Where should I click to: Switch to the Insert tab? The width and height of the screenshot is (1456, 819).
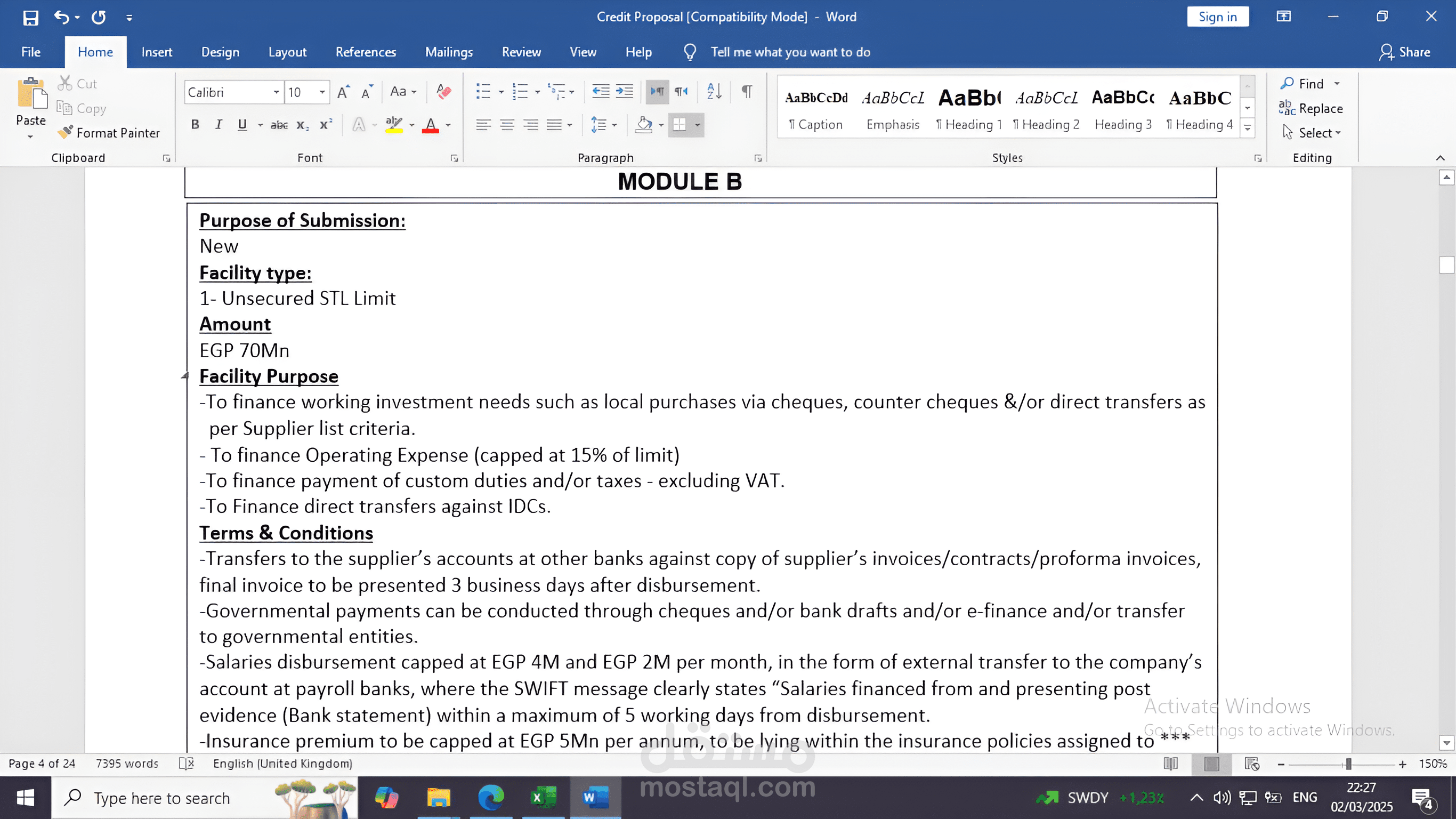point(157,52)
